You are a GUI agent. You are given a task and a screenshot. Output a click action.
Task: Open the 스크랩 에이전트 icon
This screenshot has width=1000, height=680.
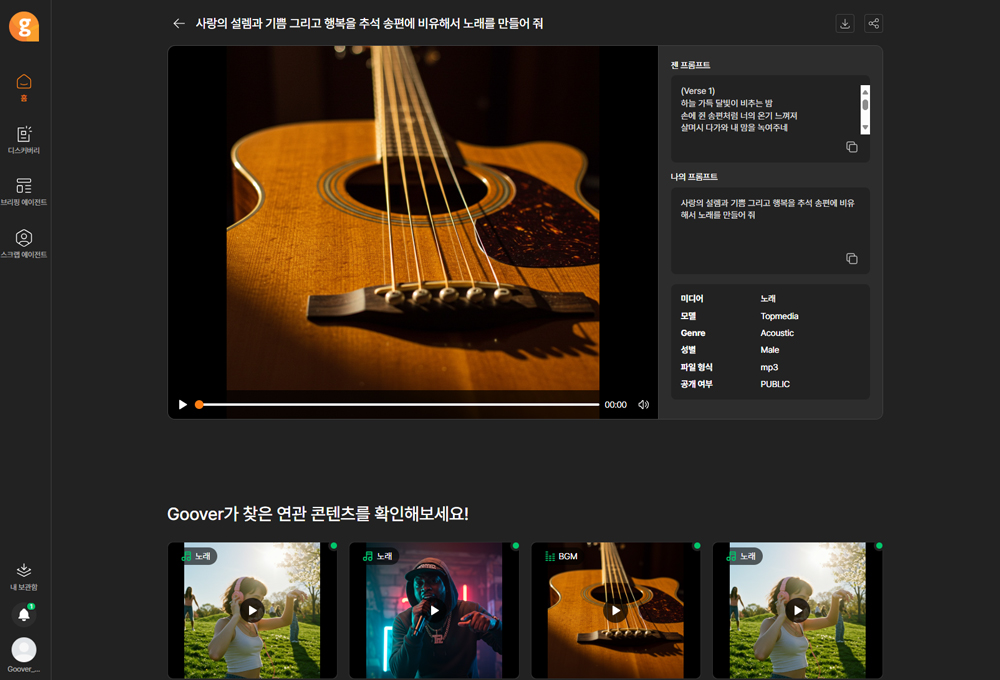24,243
